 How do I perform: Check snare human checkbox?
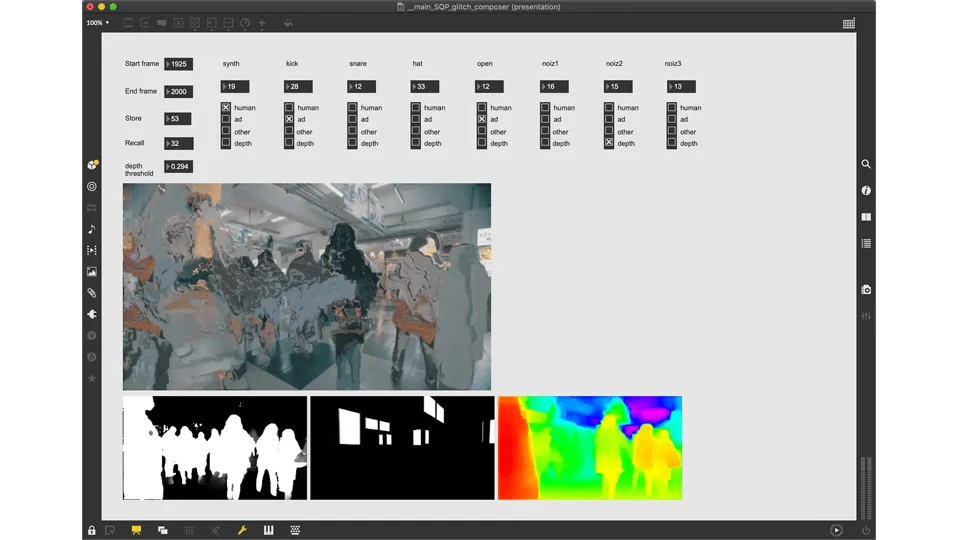(x=352, y=107)
